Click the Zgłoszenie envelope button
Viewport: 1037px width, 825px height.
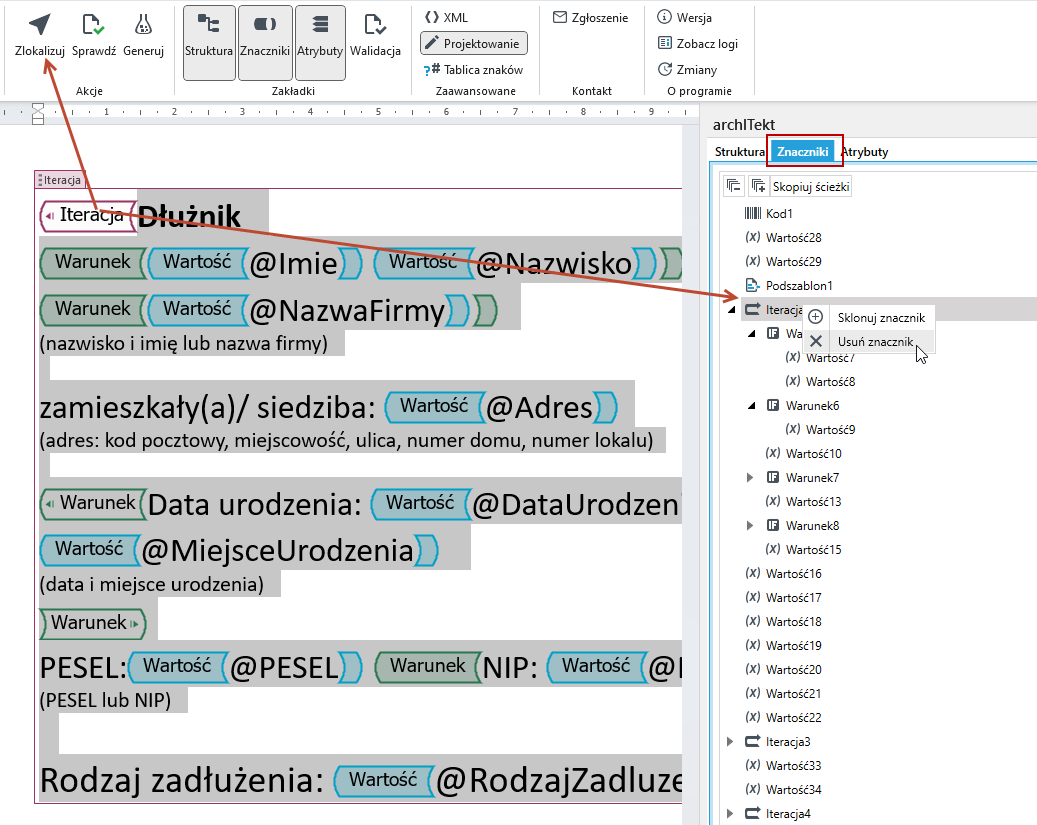(591, 18)
